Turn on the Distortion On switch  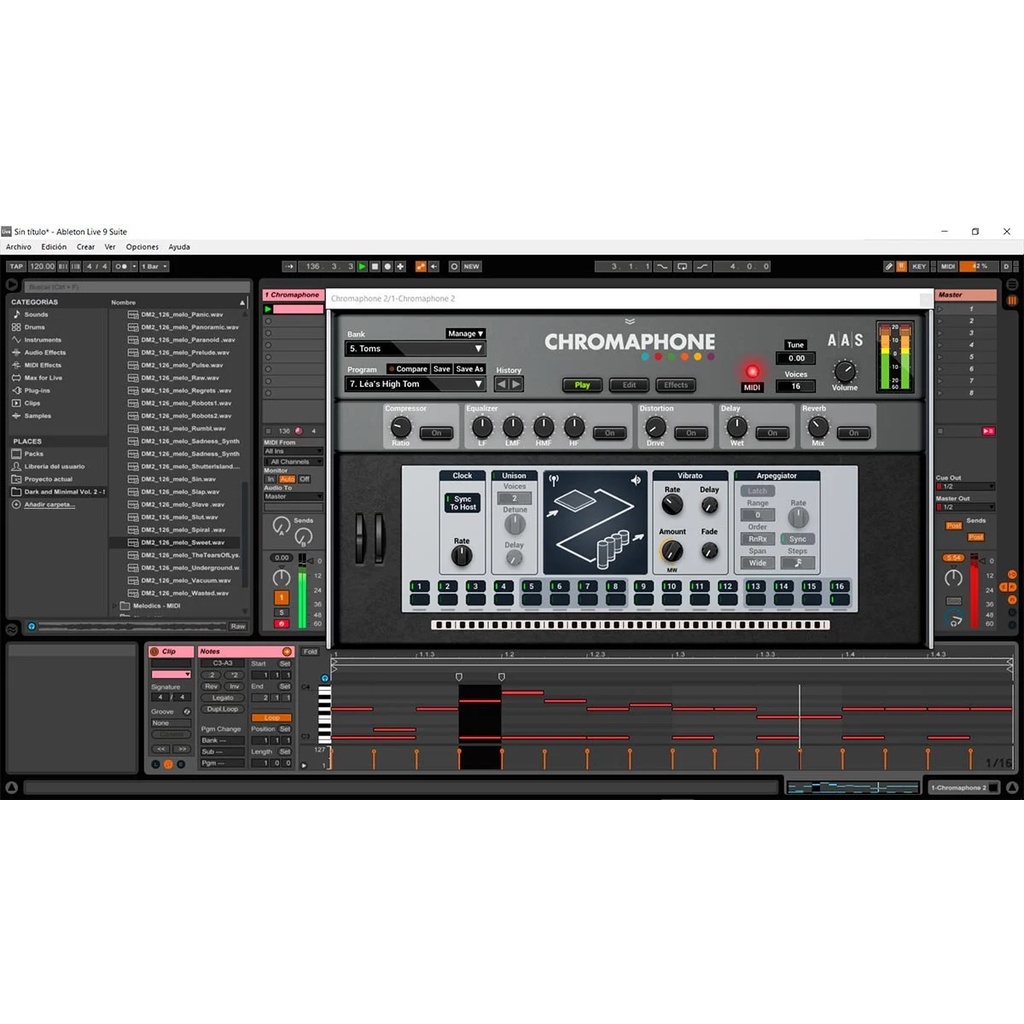coord(691,433)
